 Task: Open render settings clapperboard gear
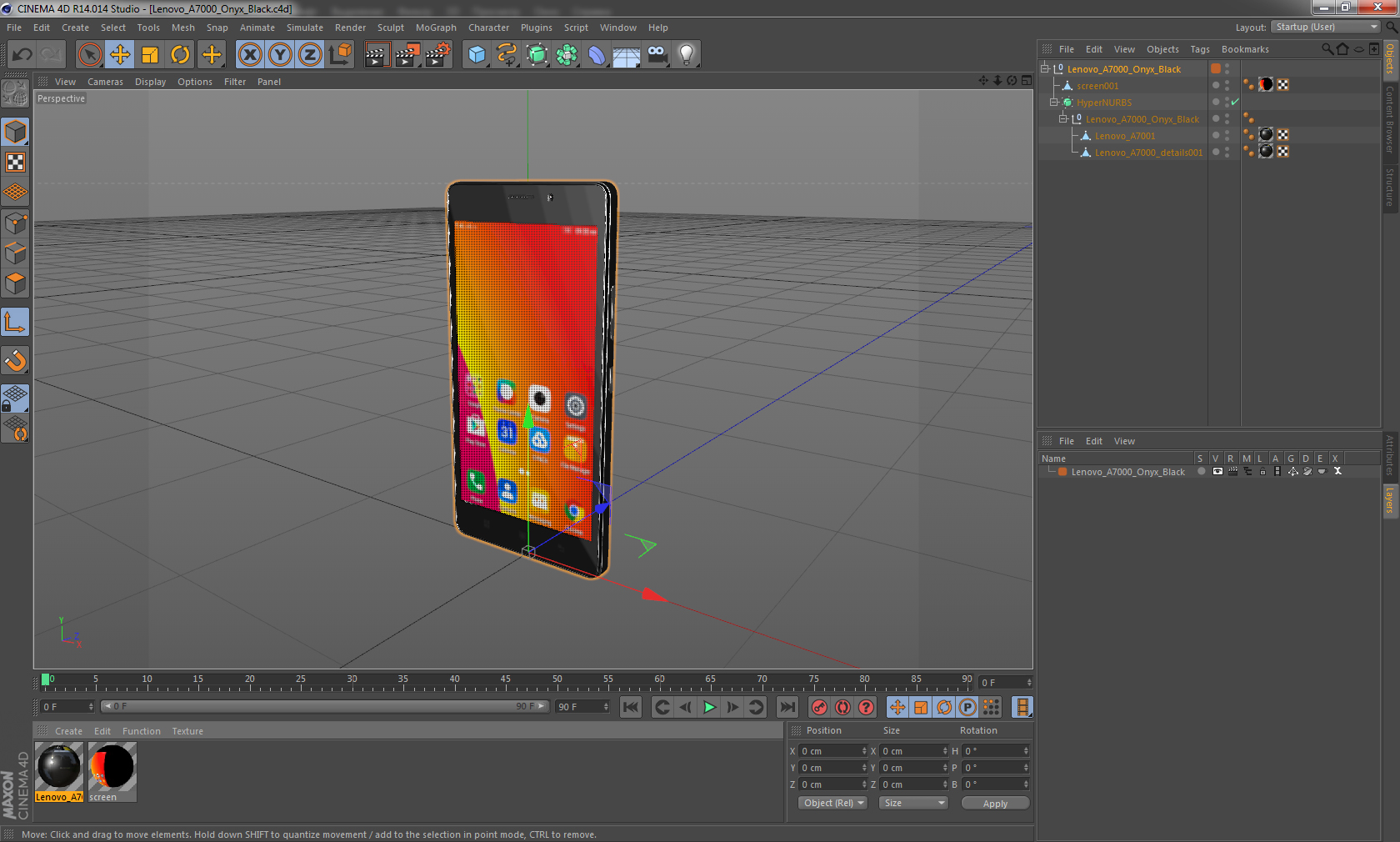[438, 55]
